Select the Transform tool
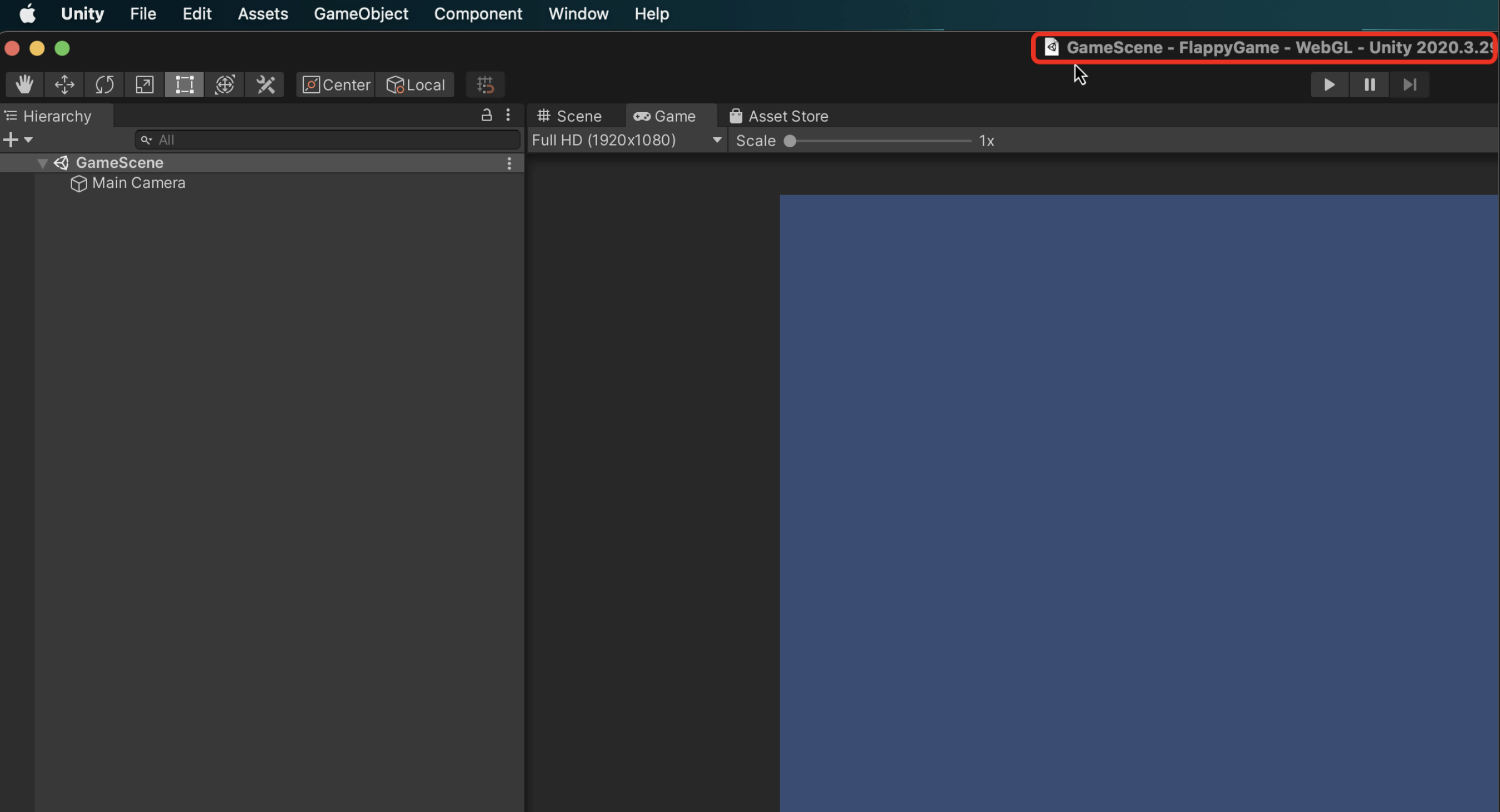This screenshot has width=1500, height=812. pos(225,85)
